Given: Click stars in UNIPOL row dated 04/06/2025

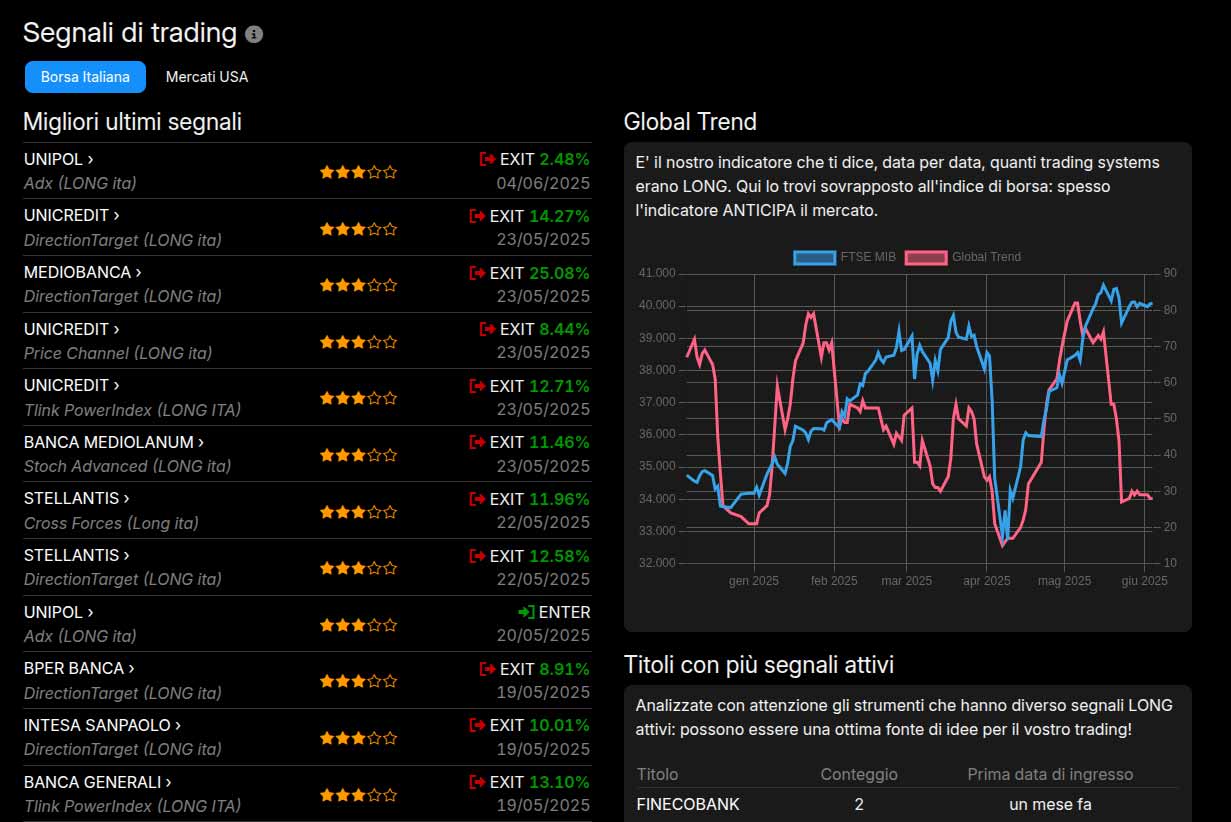Looking at the screenshot, I should [x=358, y=172].
